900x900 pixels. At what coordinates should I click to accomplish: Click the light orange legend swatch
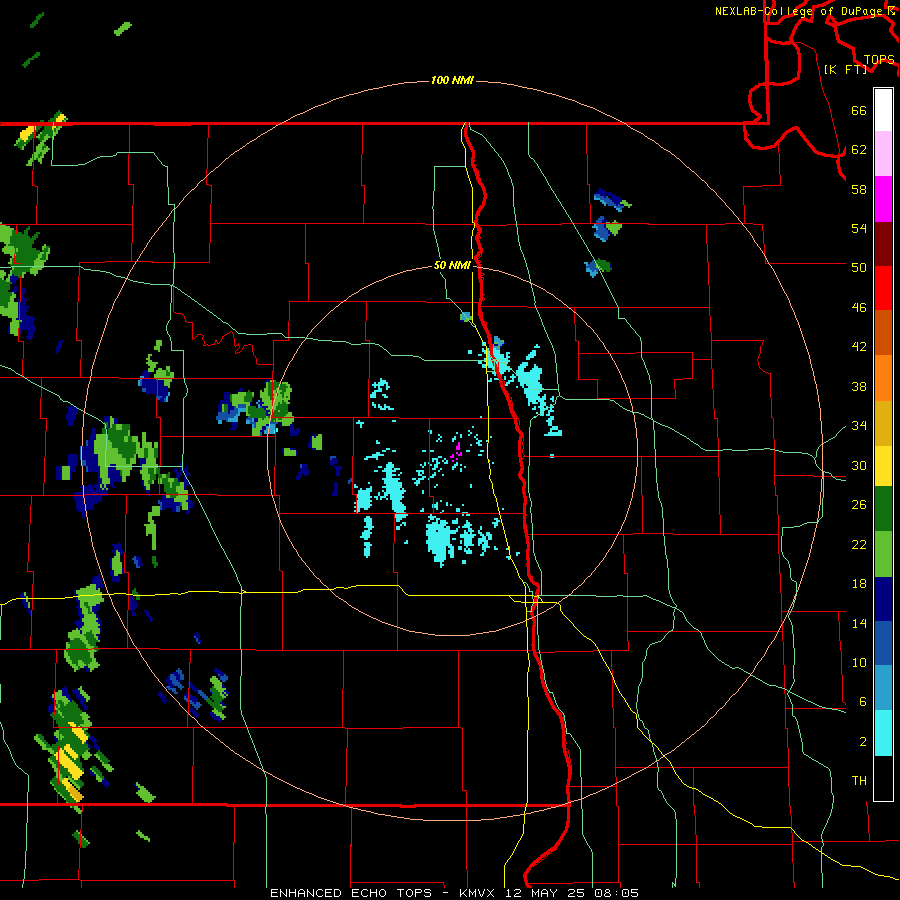[883, 378]
